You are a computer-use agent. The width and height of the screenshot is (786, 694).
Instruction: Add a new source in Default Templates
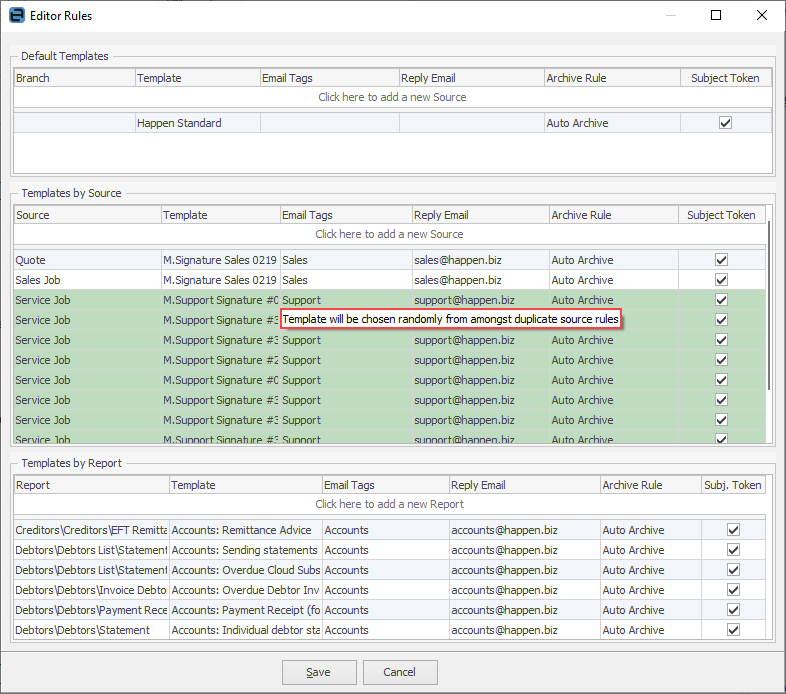point(392,97)
